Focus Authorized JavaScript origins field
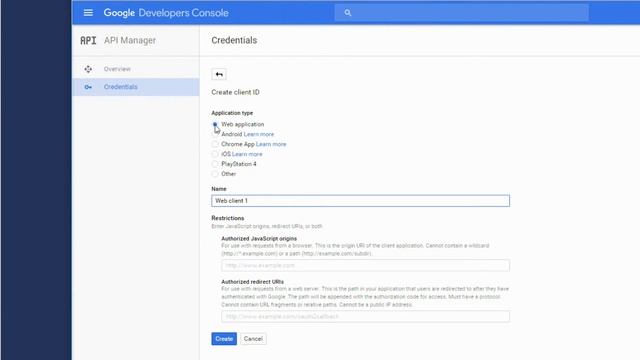 click(365, 265)
